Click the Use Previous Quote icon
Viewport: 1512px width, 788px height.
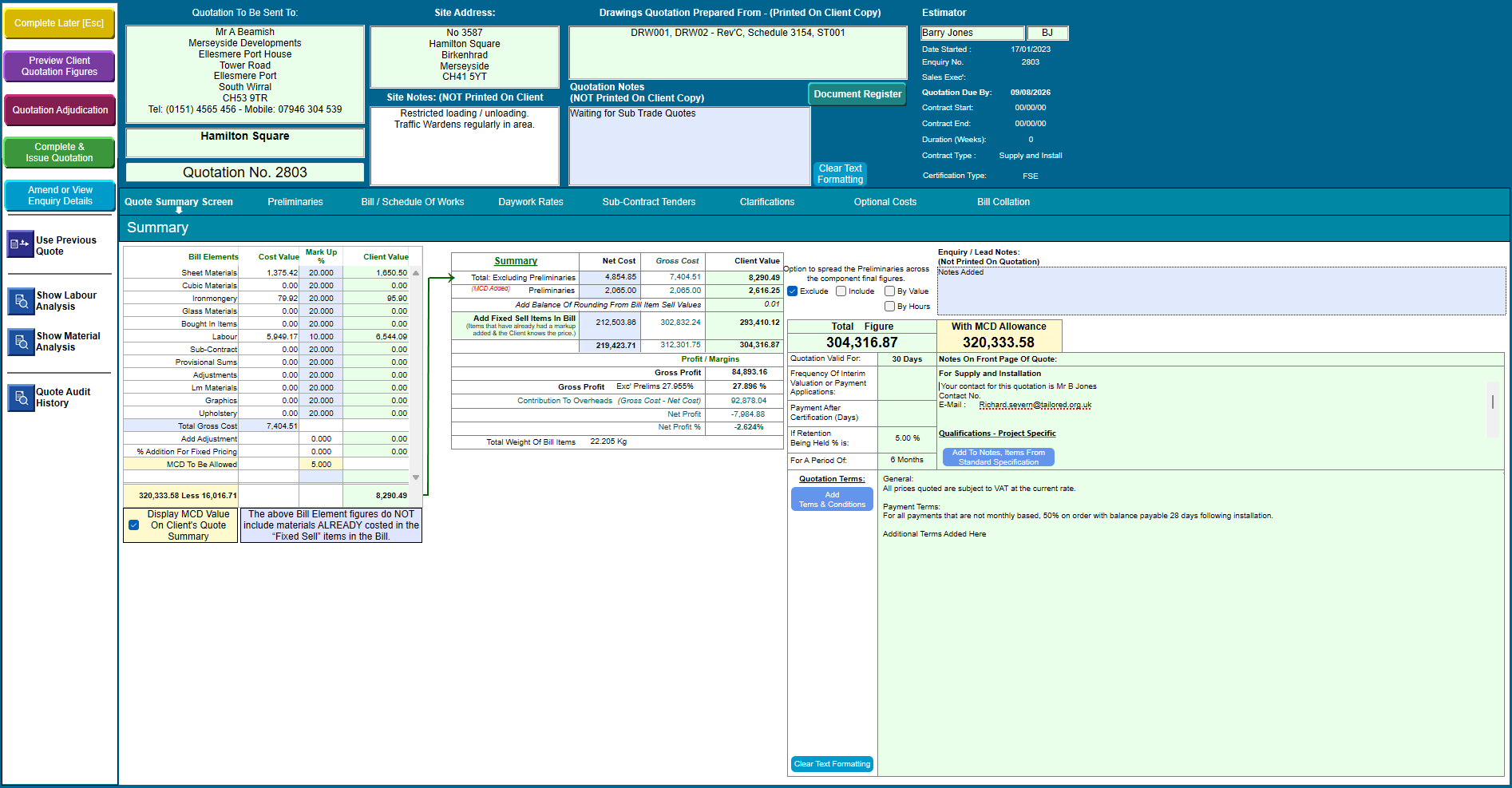[x=21, y=244]
